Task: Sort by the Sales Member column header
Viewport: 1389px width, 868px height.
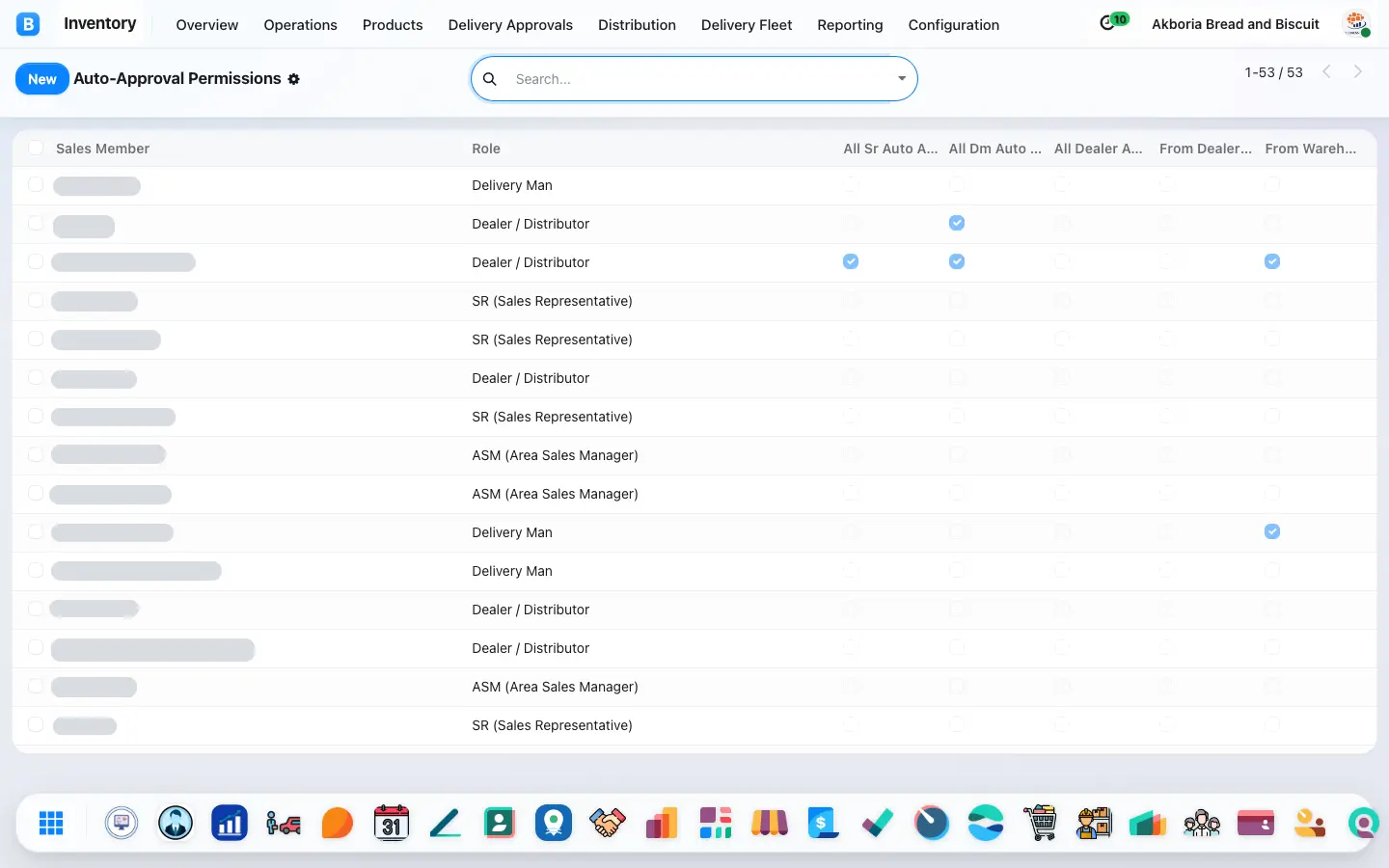Action: point(102,149)
